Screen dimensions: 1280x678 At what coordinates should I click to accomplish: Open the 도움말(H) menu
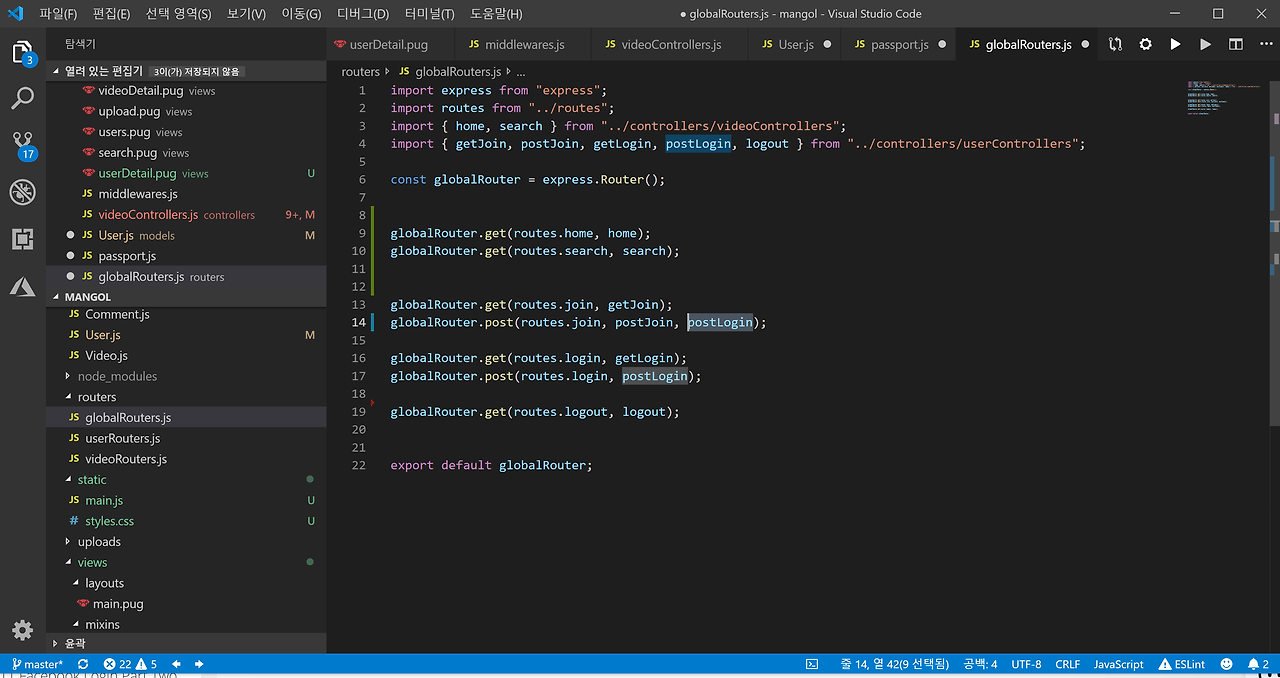coord(495,14)
